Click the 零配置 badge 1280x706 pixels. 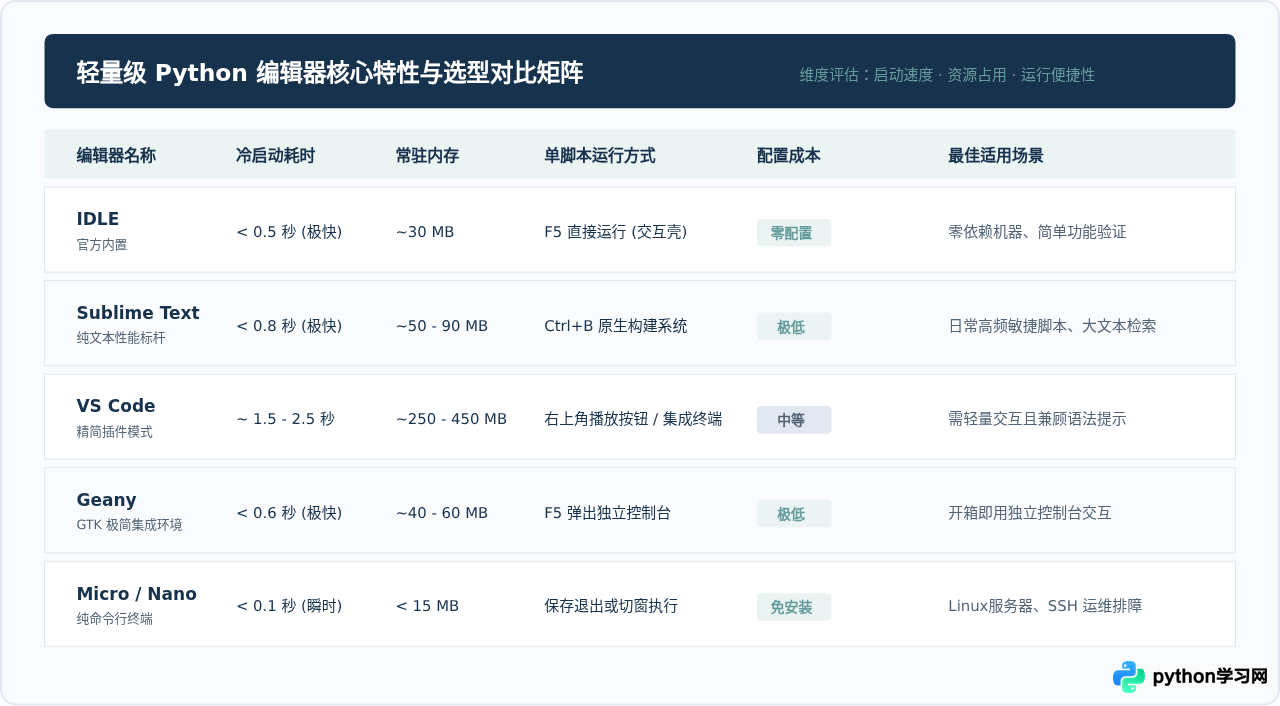[794, 233]
